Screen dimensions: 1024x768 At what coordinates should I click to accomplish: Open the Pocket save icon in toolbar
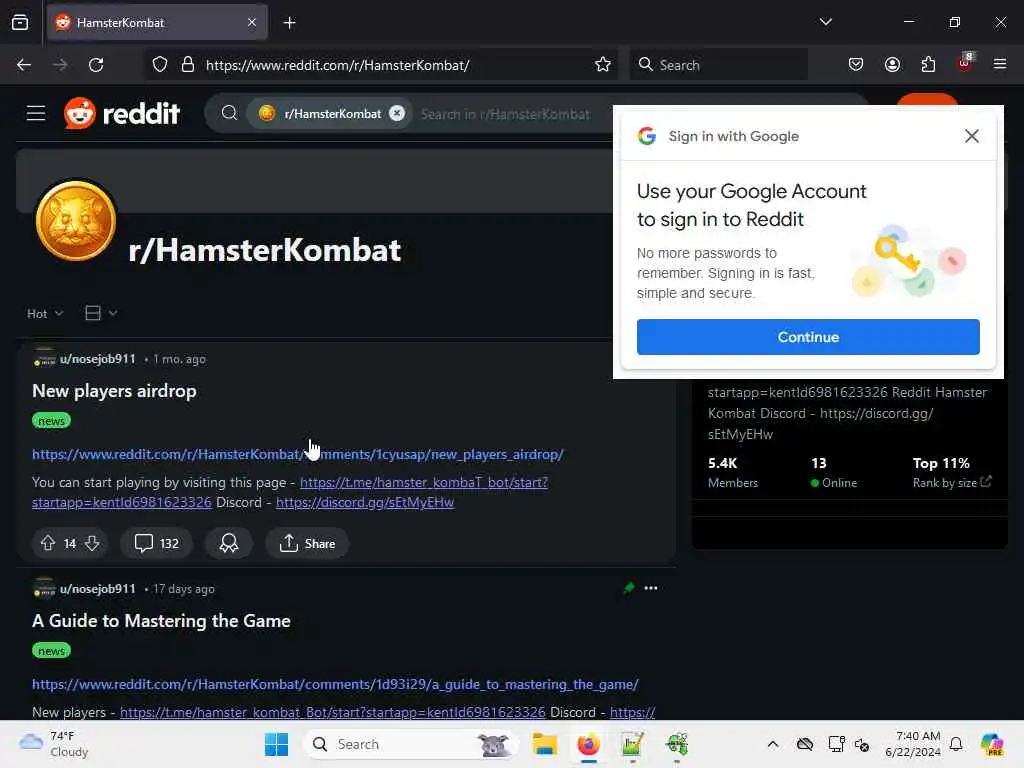(x=856, y=65)
